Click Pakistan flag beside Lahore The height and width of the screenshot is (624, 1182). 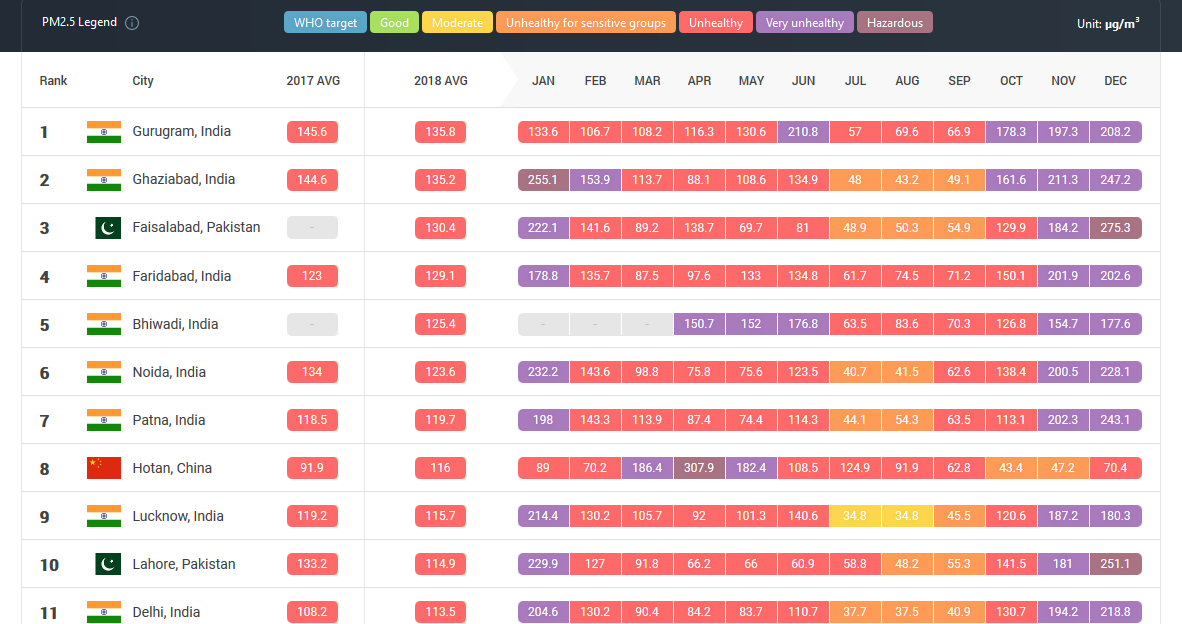point(108,564)
